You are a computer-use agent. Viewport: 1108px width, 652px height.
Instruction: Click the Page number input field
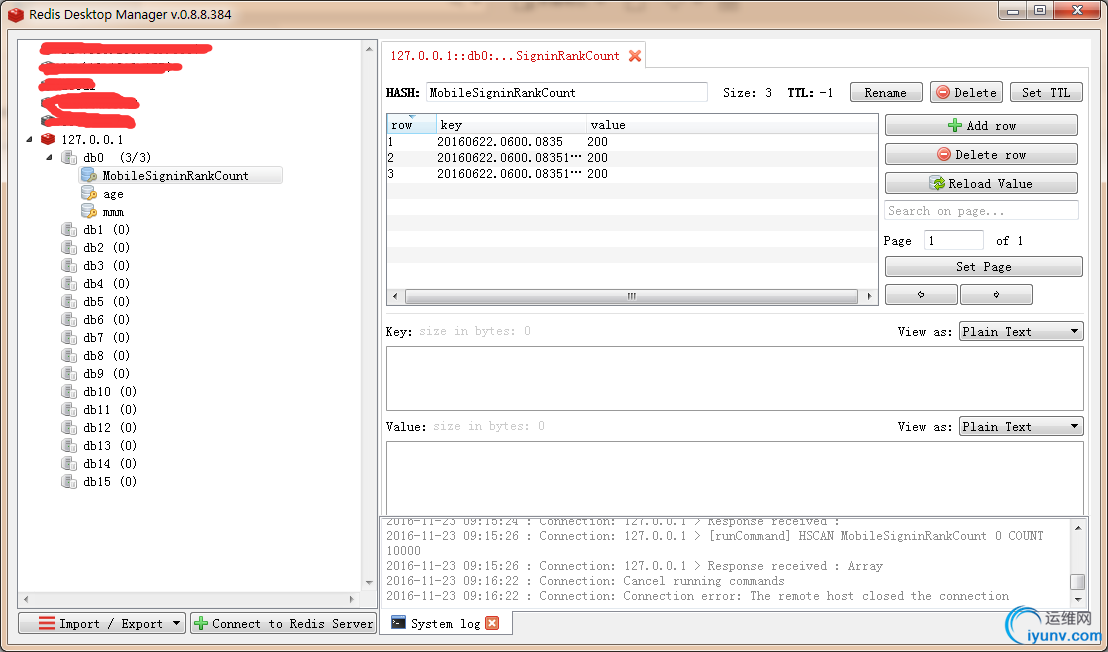coord(953,240)
